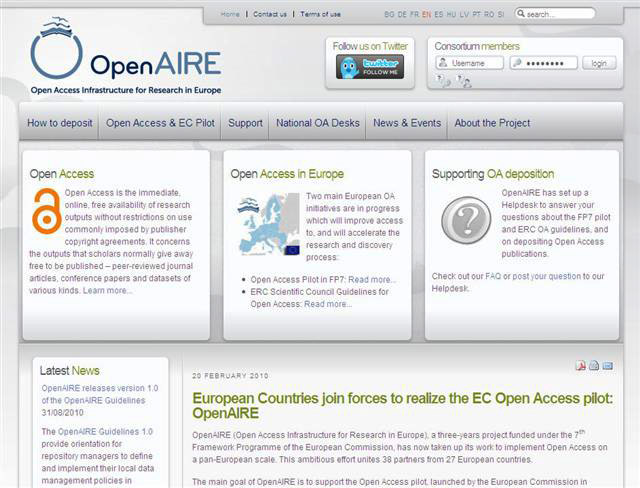
Task: Click the 20 FEBRUARY 2010 date
Action: [230, 376]
